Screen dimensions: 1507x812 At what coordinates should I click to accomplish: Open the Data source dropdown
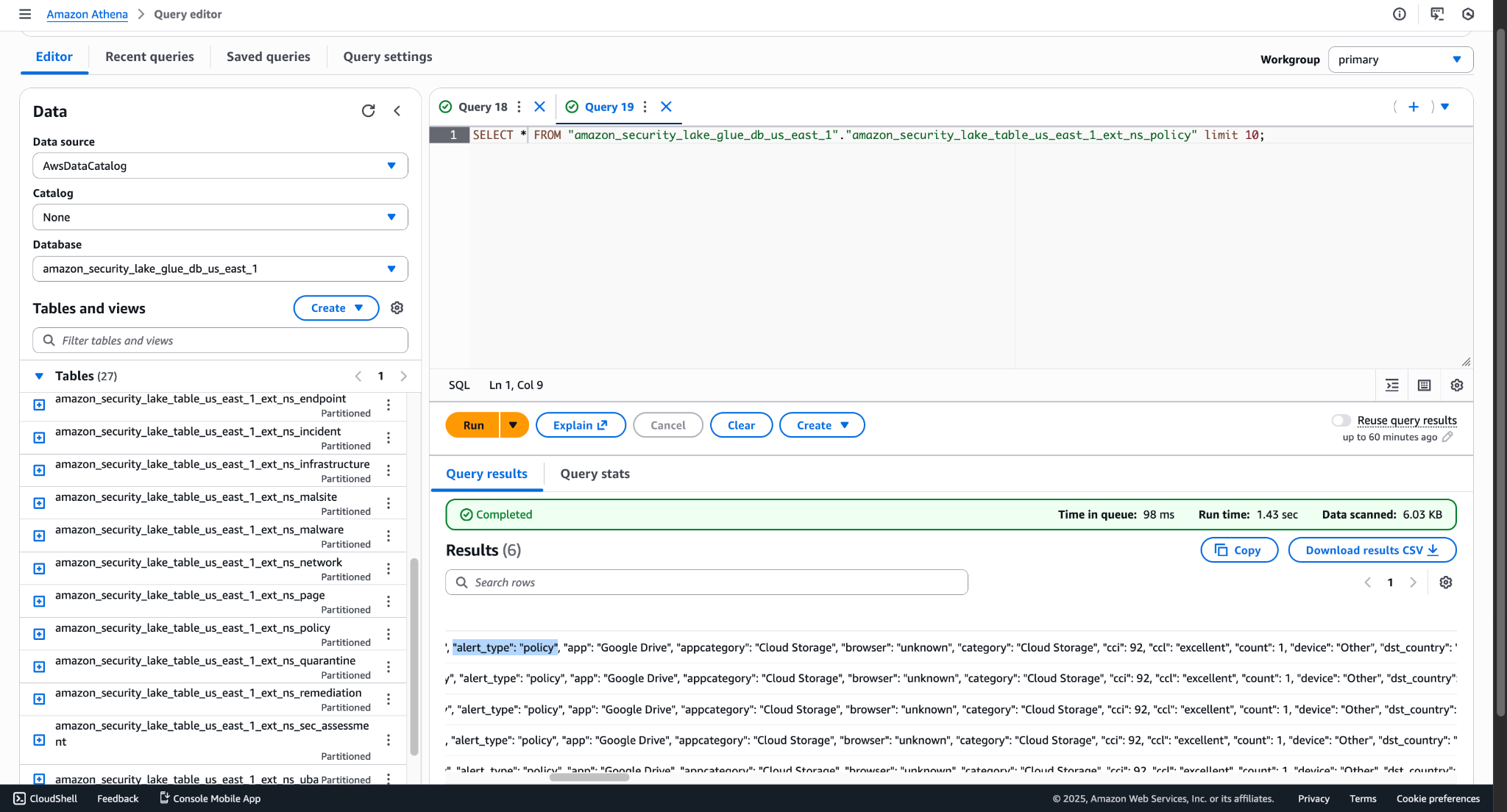coord(220,165)
